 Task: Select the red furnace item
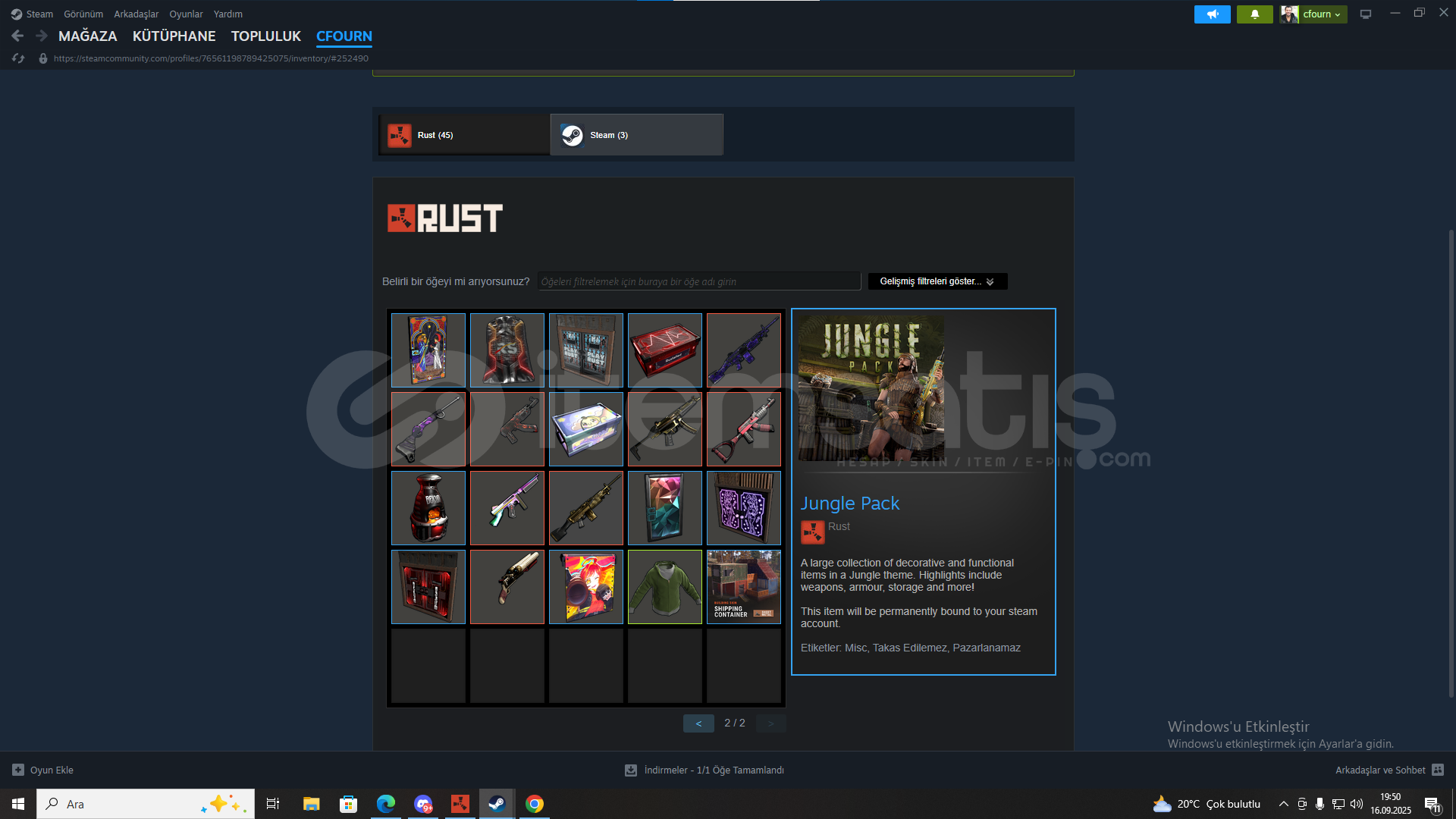tap(428, 508)
